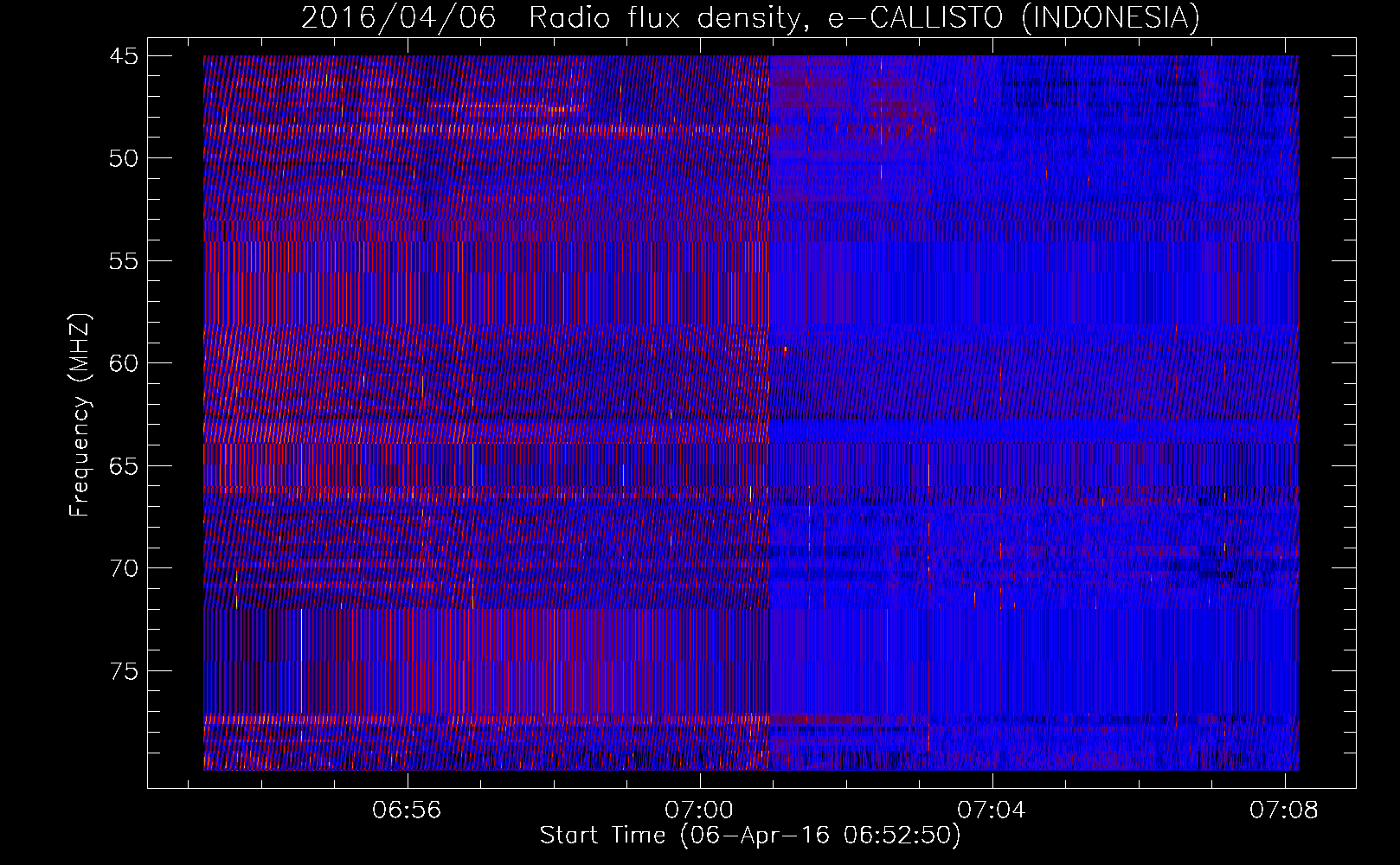Click the "Start Time (06-Apr-16 06:52:50)" label
This screenshot has width=1400, height=865.
(x=750, y=836)
